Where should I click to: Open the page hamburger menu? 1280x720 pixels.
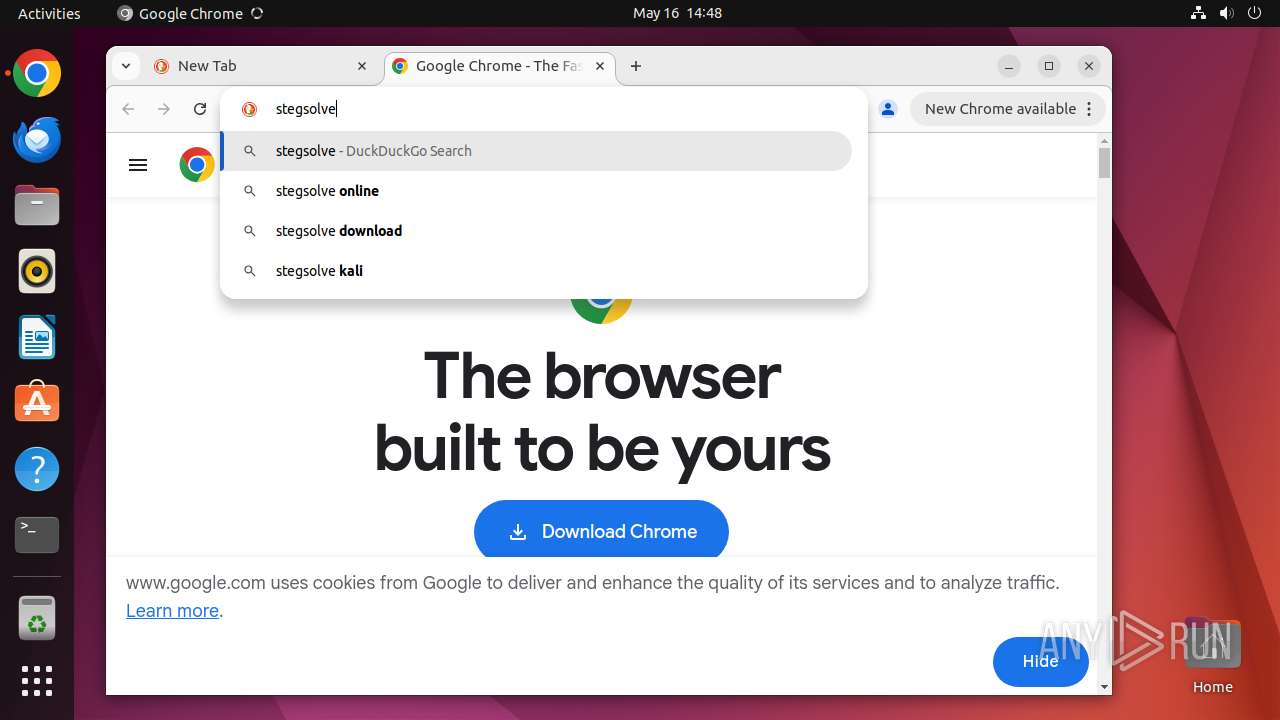138,165
